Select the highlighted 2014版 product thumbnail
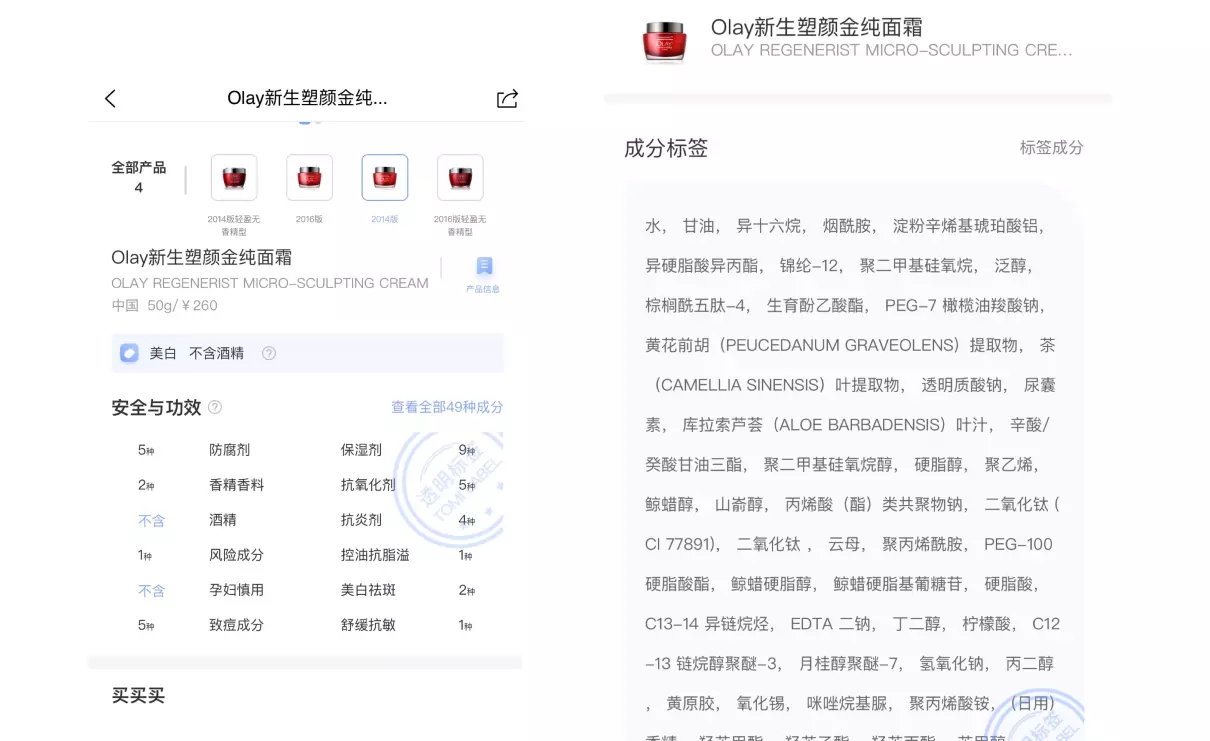The image size is (1210, 741). point(385,178)
